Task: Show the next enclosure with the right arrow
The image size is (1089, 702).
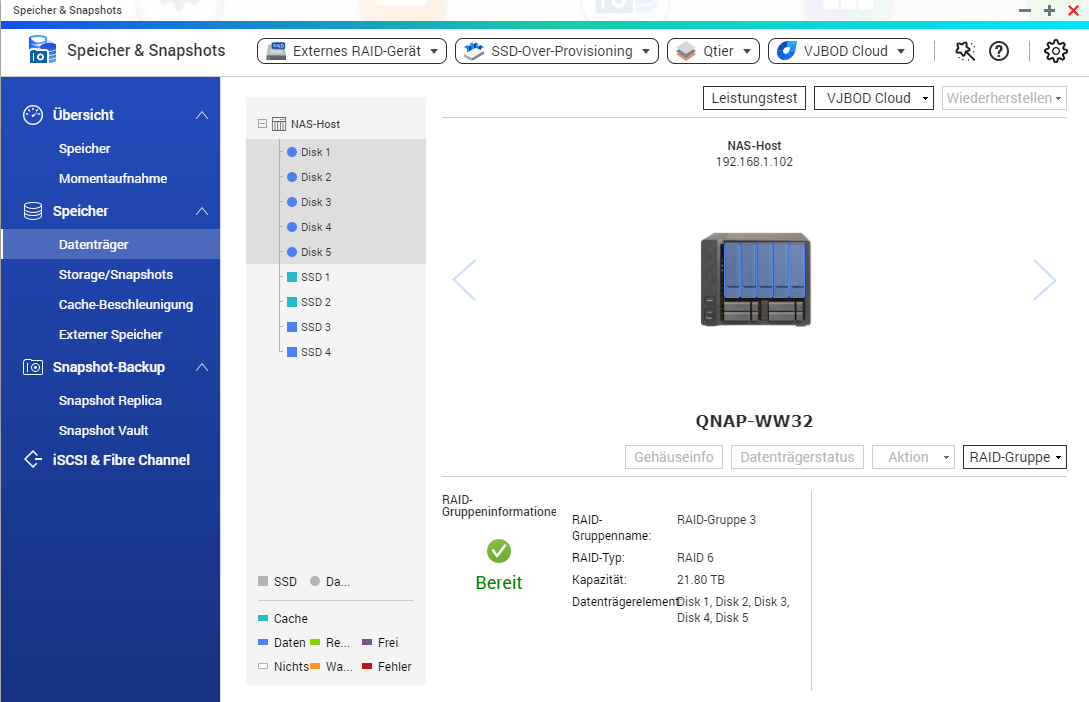Action: pyautogui.click(x=1045, y=280)
